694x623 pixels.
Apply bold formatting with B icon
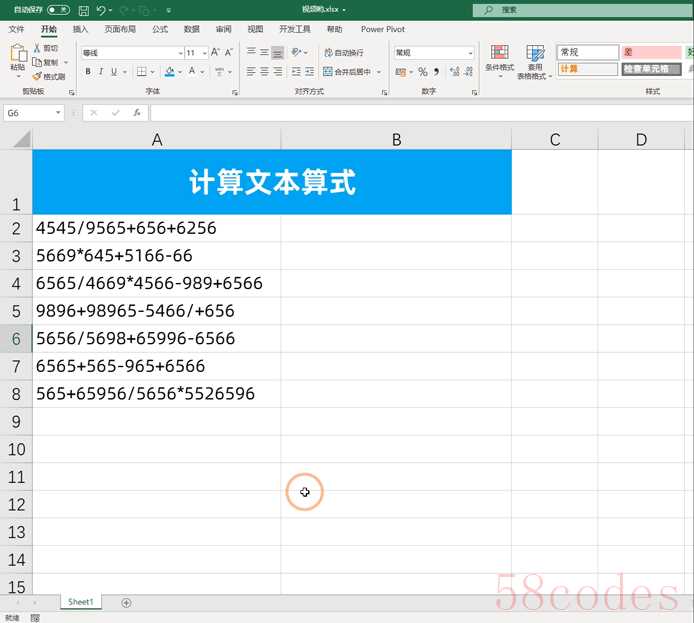[x=88, y=72]
